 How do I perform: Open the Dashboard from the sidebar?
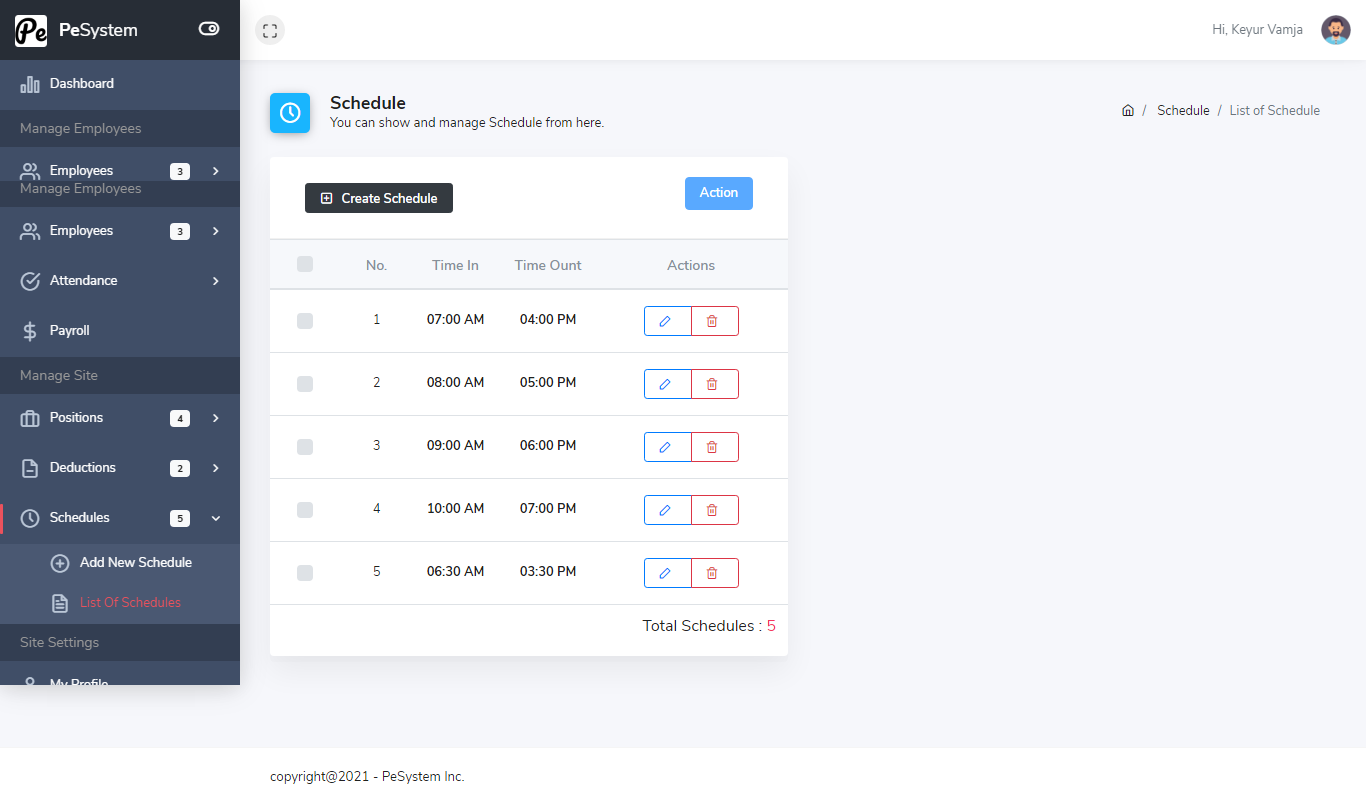81,84
